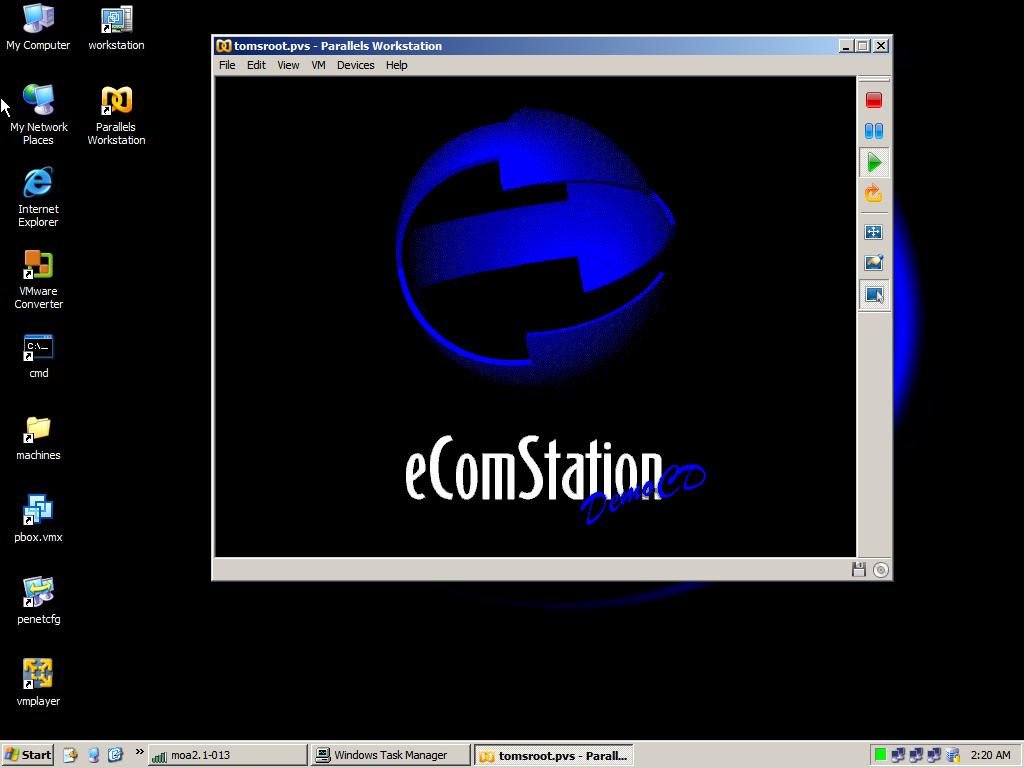Open the Help menu
The width and height of the screenshot is (1024, 768).
[x=396, y=65]
